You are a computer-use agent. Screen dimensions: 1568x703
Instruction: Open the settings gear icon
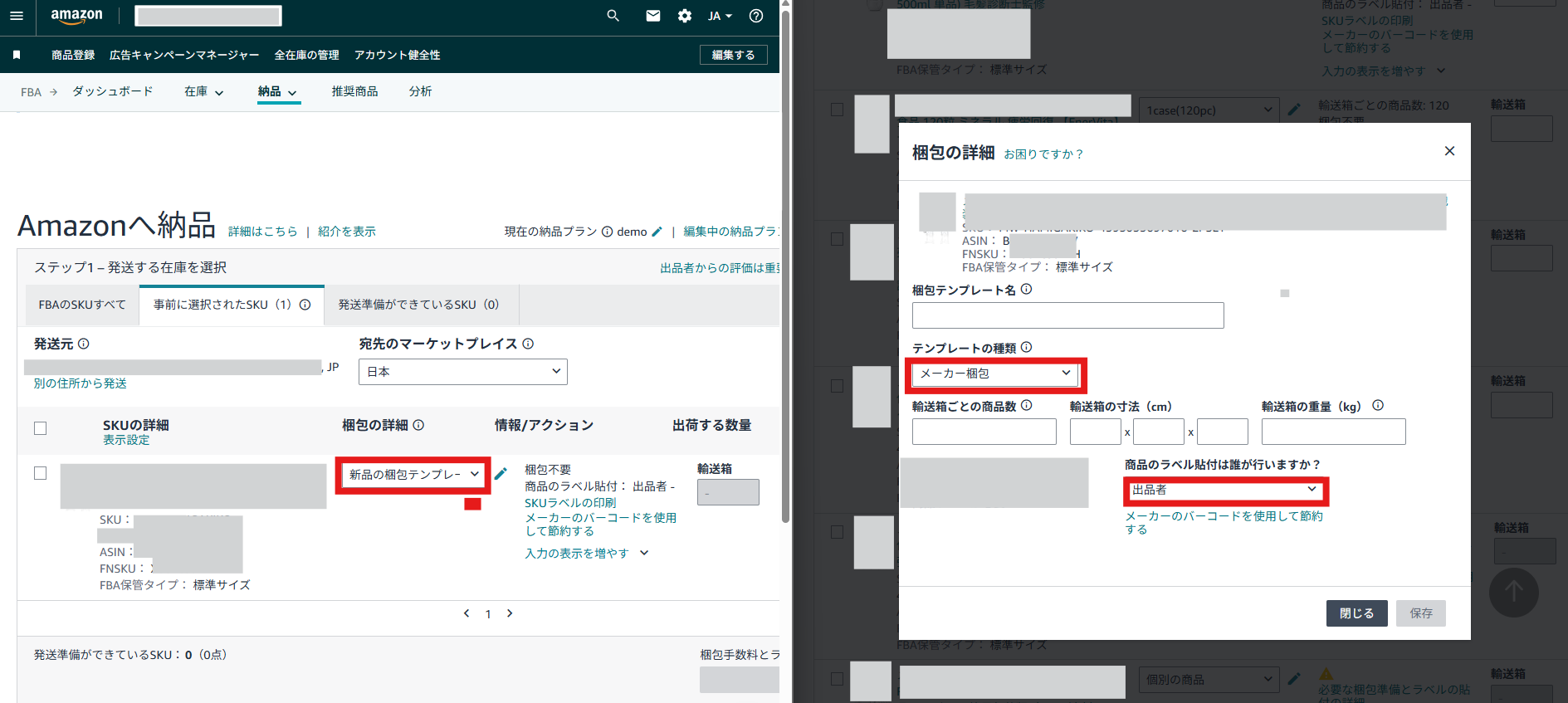(x=685, y=16)
